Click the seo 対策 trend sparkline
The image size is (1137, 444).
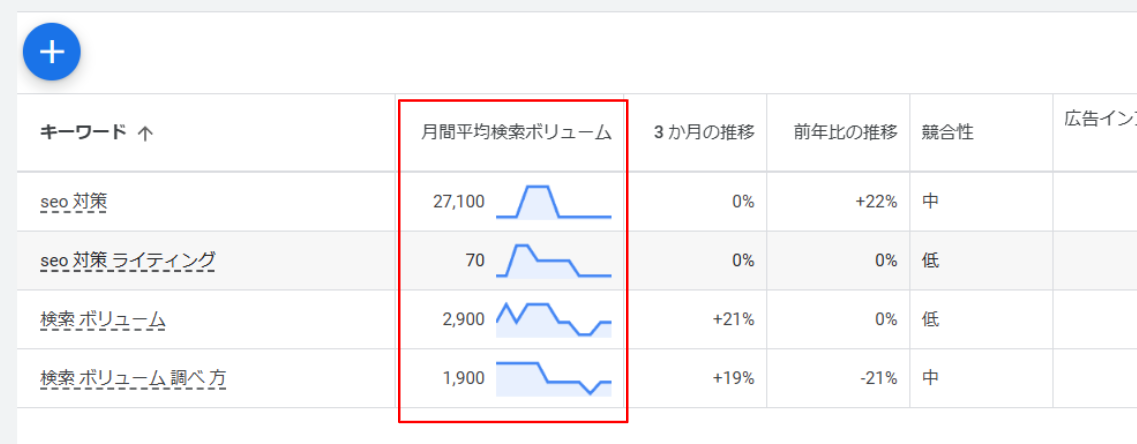(553, 202)
